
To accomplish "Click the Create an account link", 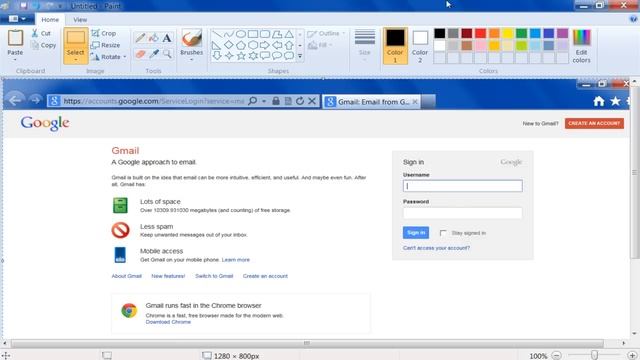I will pos(265,276).
